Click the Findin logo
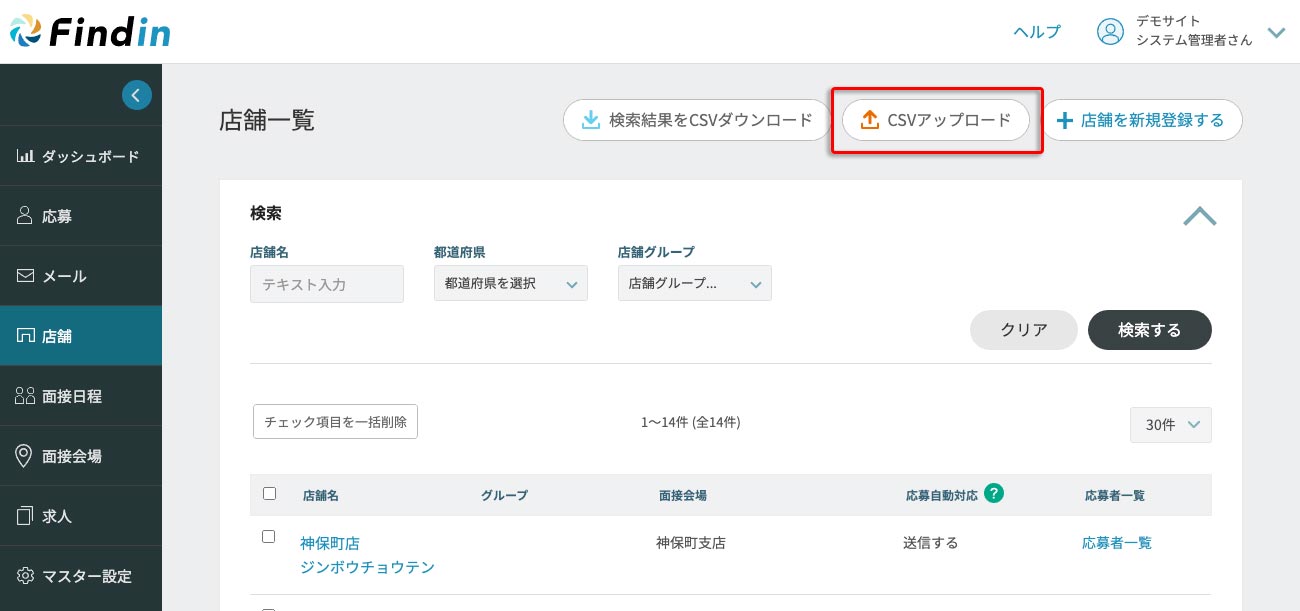This screenshot has width=1300, height=611. [90, 31]
